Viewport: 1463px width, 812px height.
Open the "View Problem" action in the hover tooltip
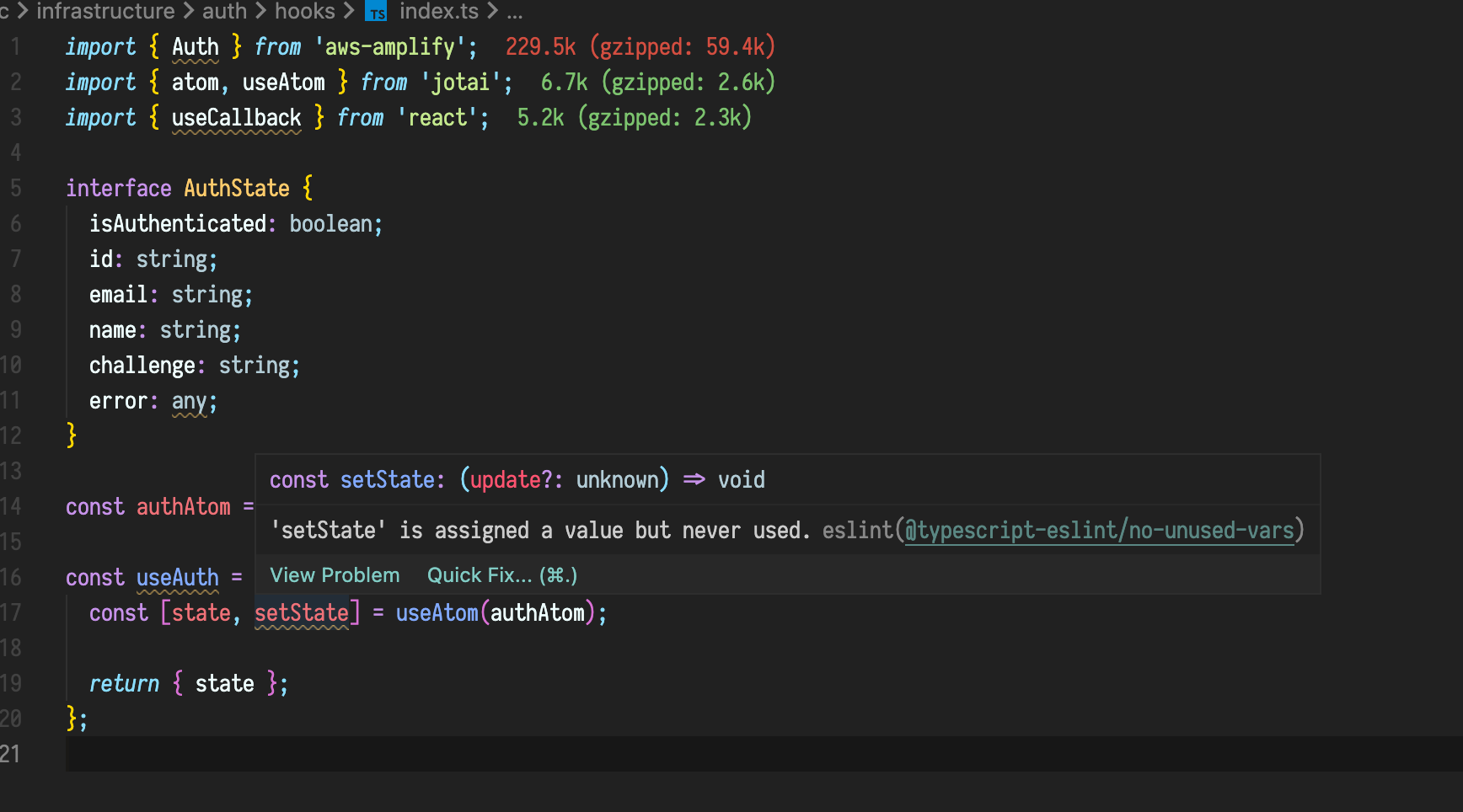pos(334,574)
